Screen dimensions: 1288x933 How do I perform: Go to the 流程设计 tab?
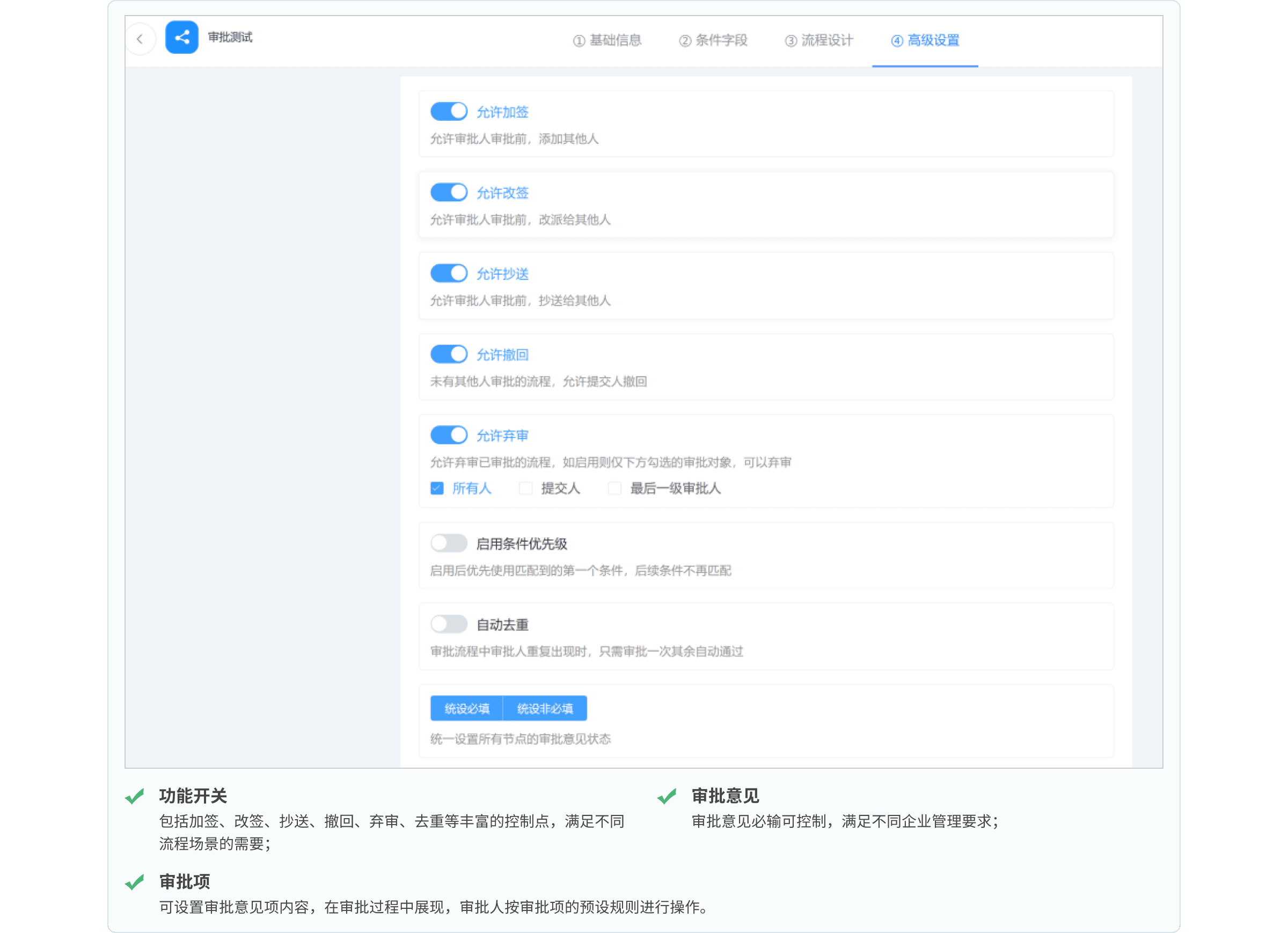click(x=819, y=40)
